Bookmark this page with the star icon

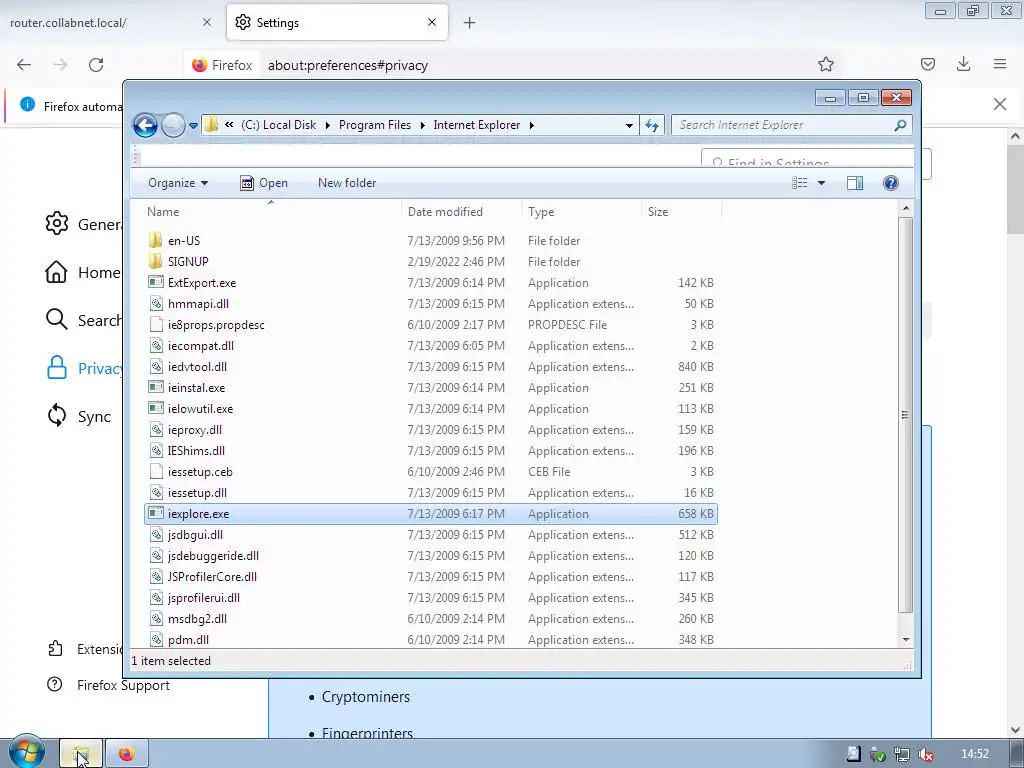coord(825,64)
